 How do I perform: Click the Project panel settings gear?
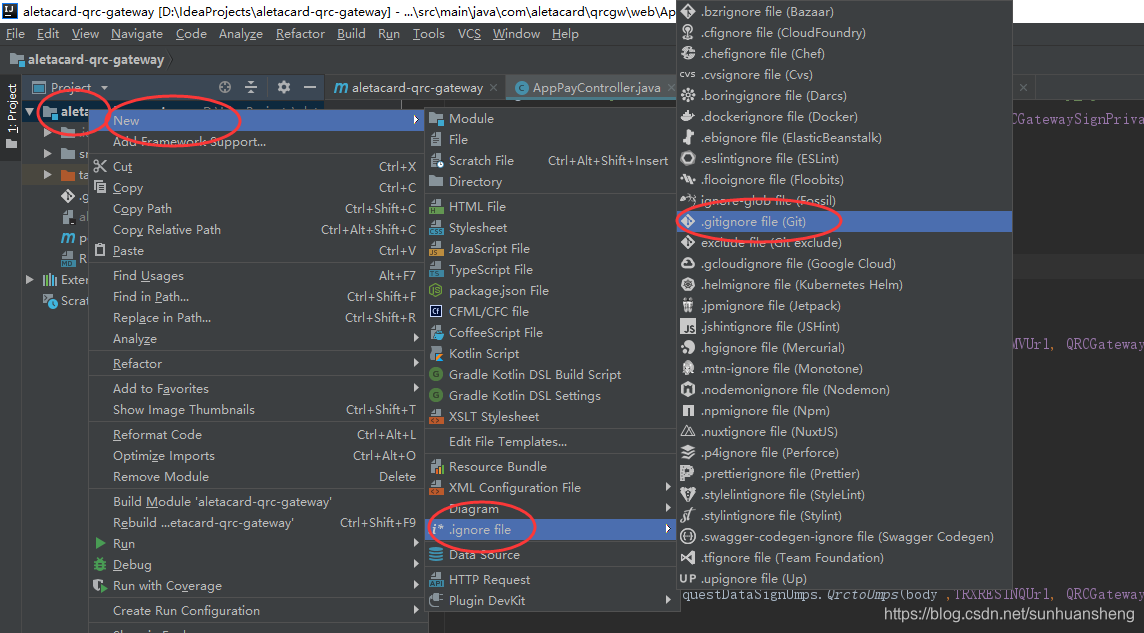(x=284, y=88)
